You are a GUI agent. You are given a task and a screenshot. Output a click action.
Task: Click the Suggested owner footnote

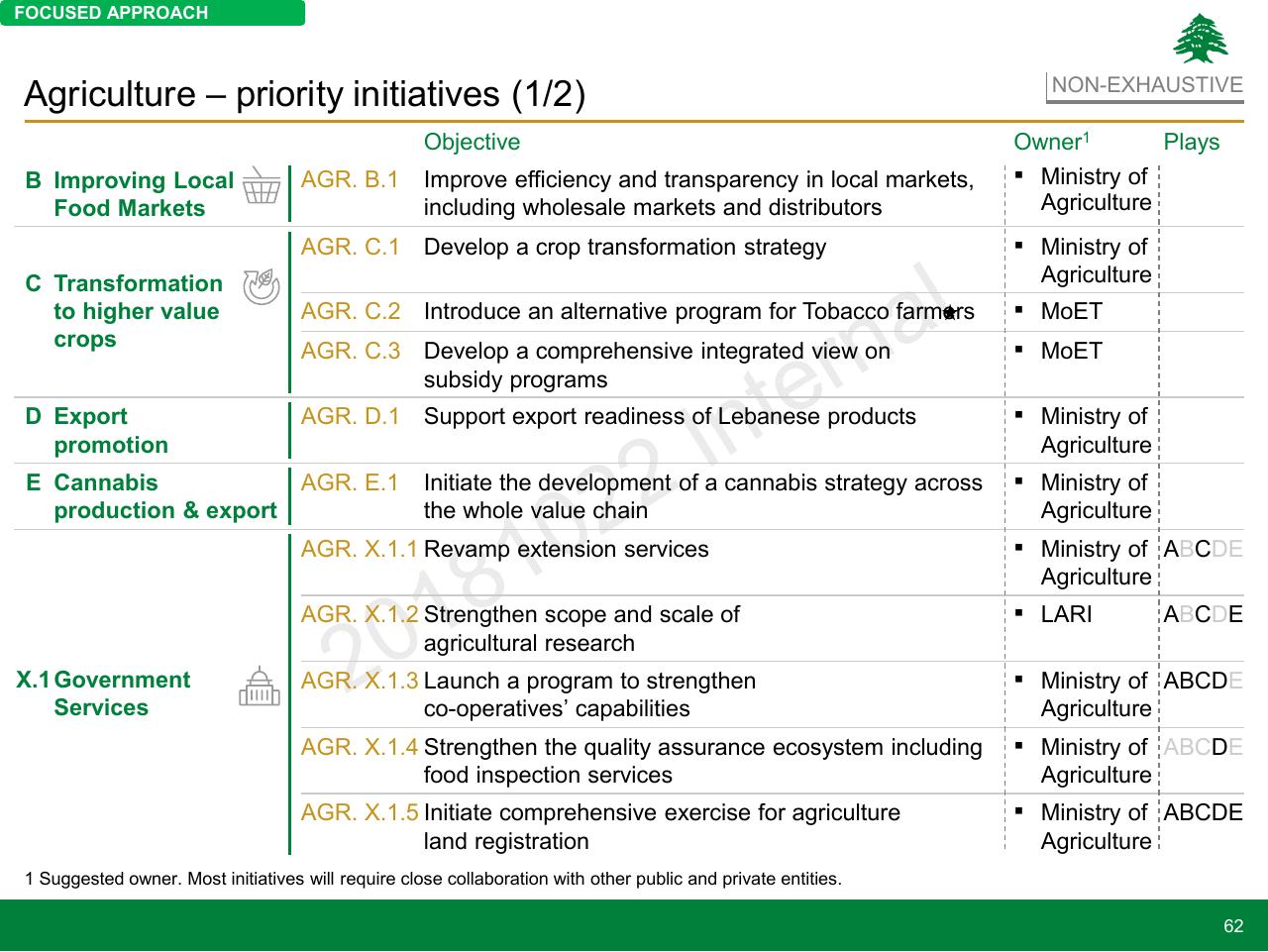(433, 879)
